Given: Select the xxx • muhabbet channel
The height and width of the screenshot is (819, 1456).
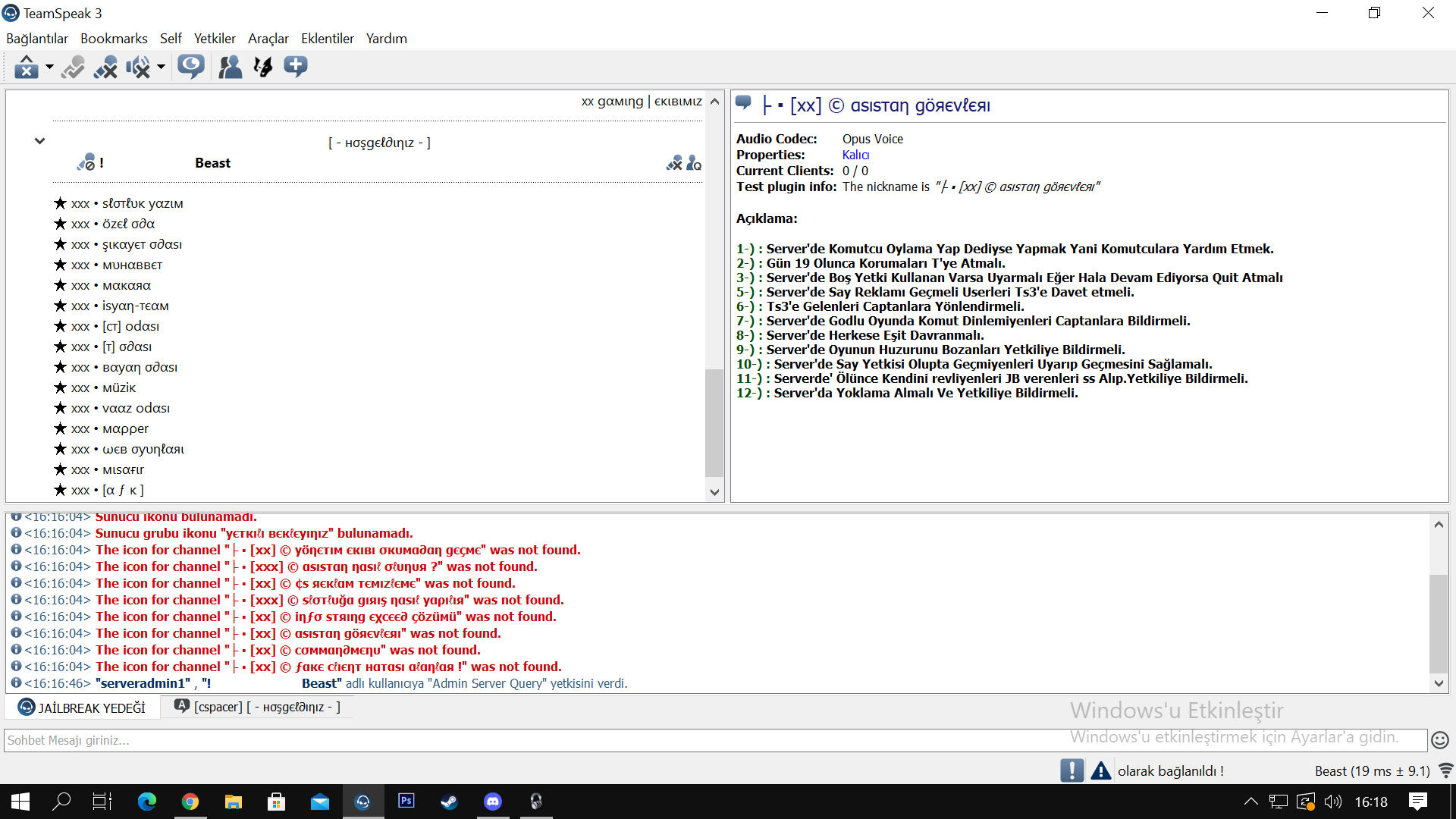Looking at the screenshot, I should point(117,265).
